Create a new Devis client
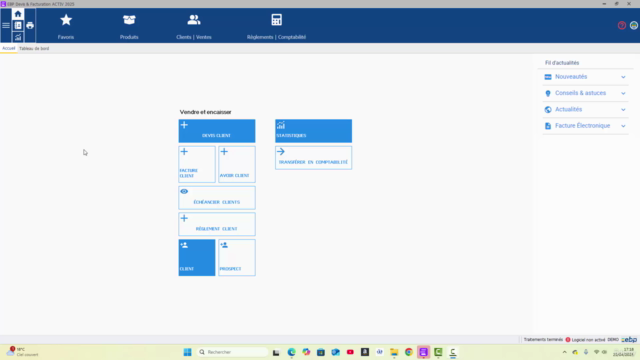Screen dimensions: 640x360 point(217,131)
